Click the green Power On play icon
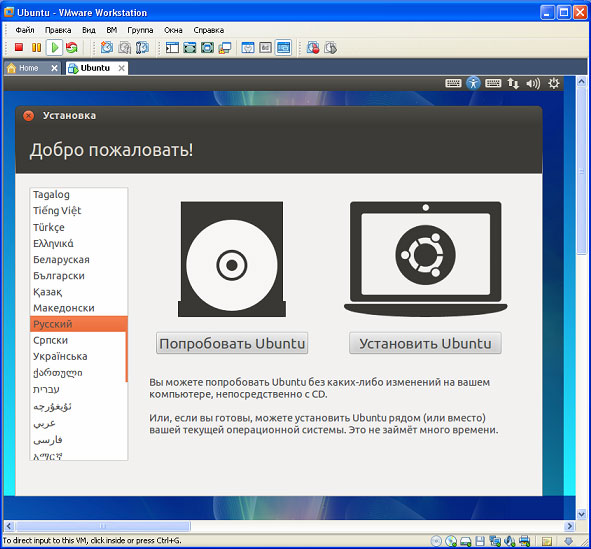591x549 pixels. (55, 47)
